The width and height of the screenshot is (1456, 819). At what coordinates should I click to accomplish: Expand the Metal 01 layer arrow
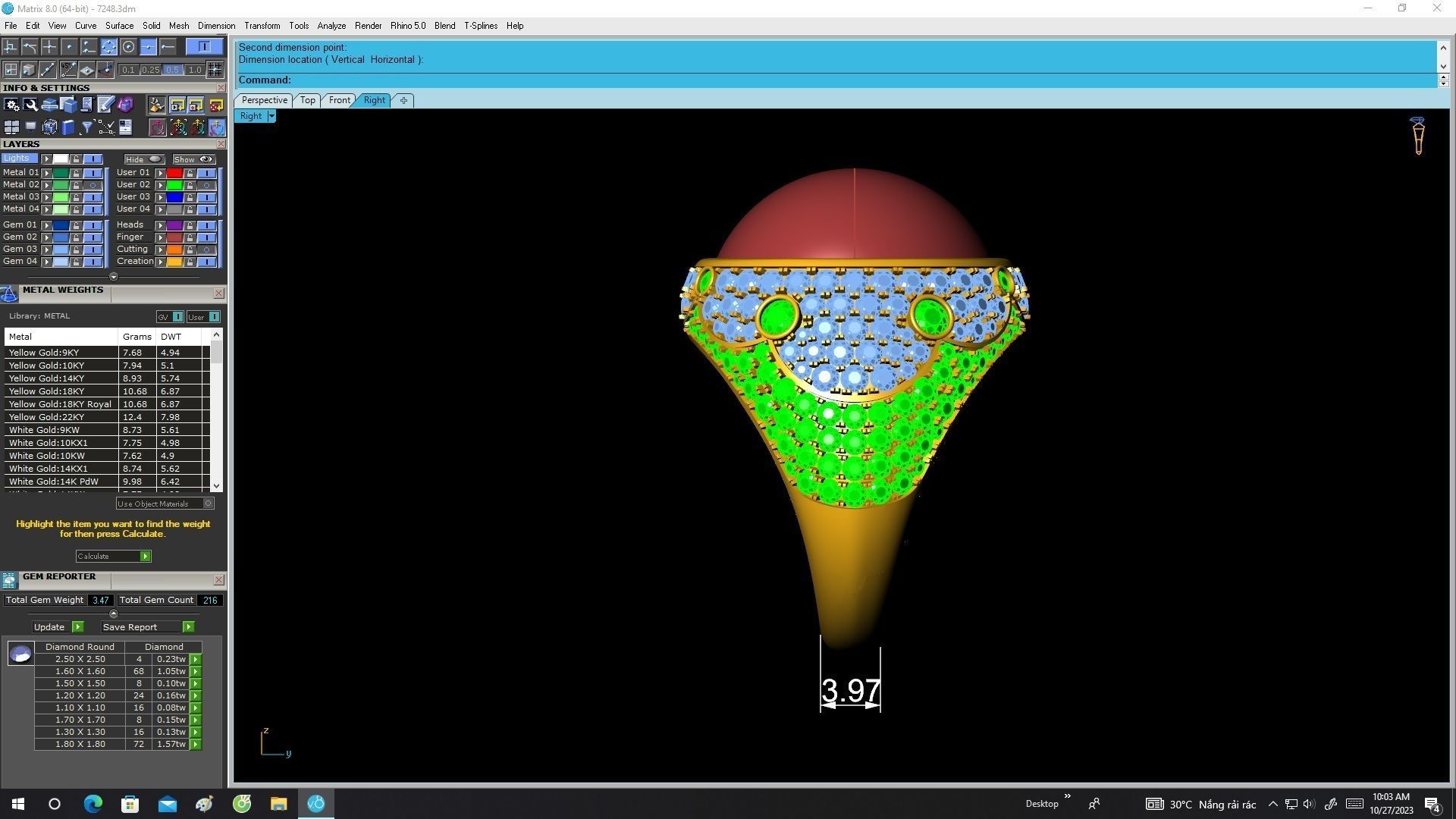pyautogui.click(x=46, y=173)
